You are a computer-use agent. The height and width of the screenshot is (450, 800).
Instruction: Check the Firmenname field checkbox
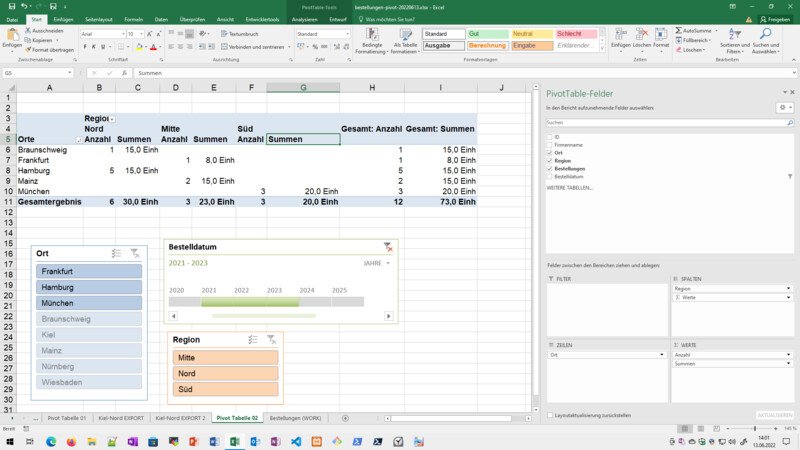click(549, 145)
